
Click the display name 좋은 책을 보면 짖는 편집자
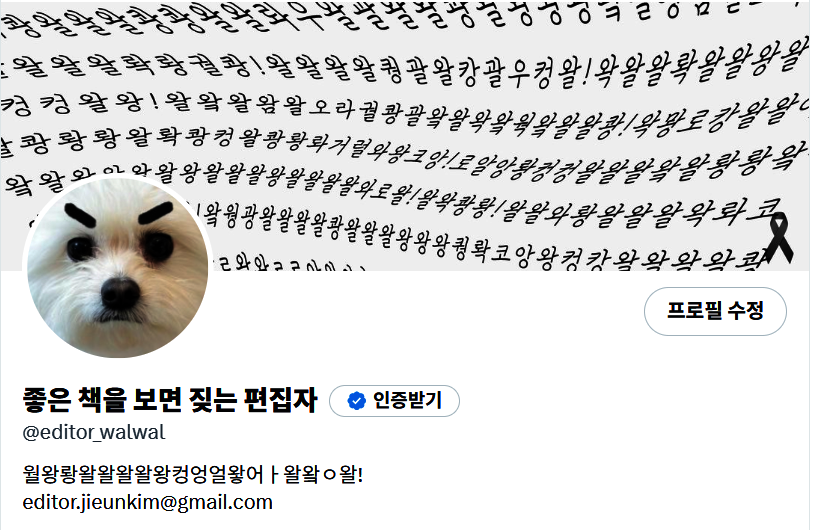(x=170, y=400)
